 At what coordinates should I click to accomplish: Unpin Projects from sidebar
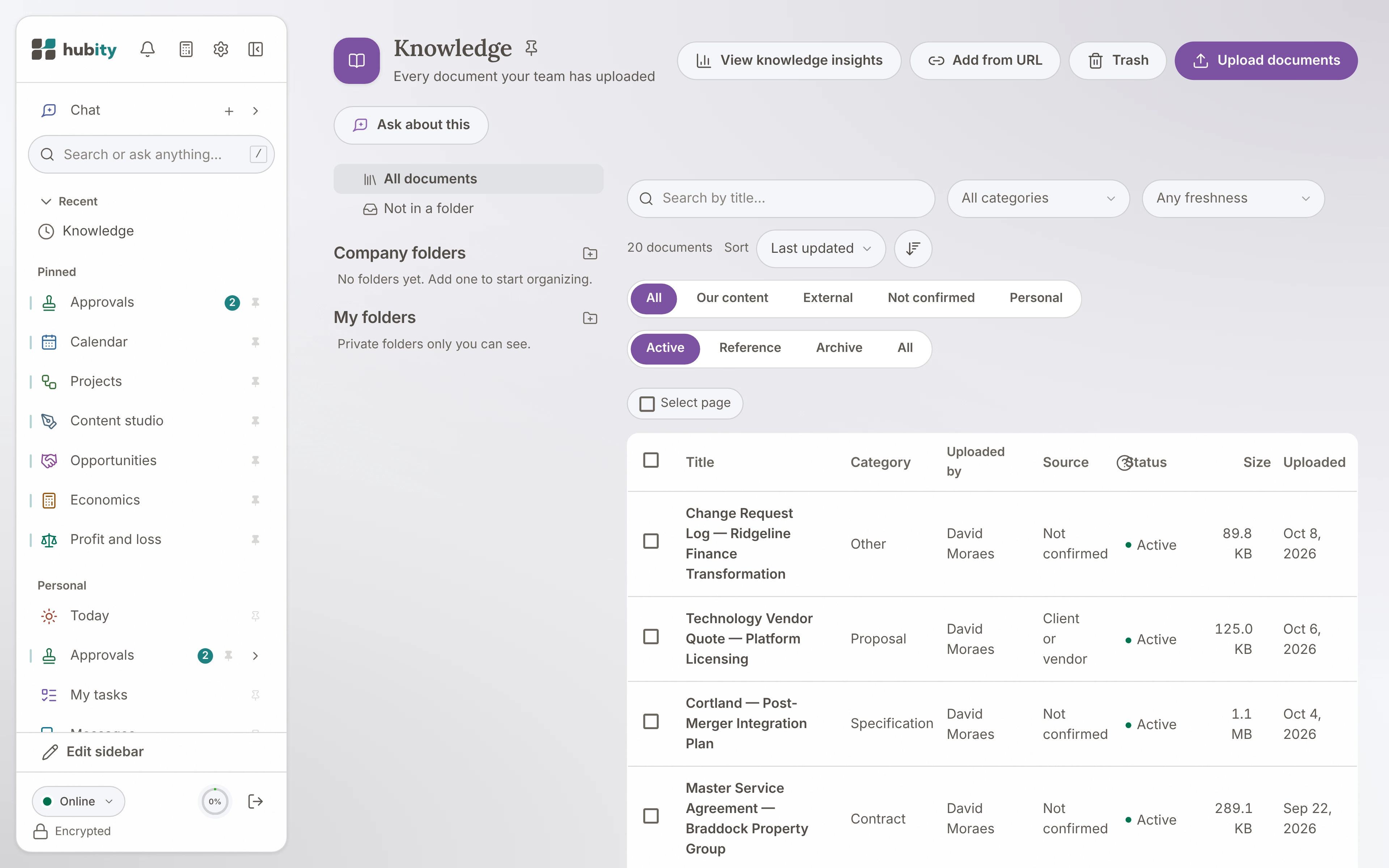(255, 382)
